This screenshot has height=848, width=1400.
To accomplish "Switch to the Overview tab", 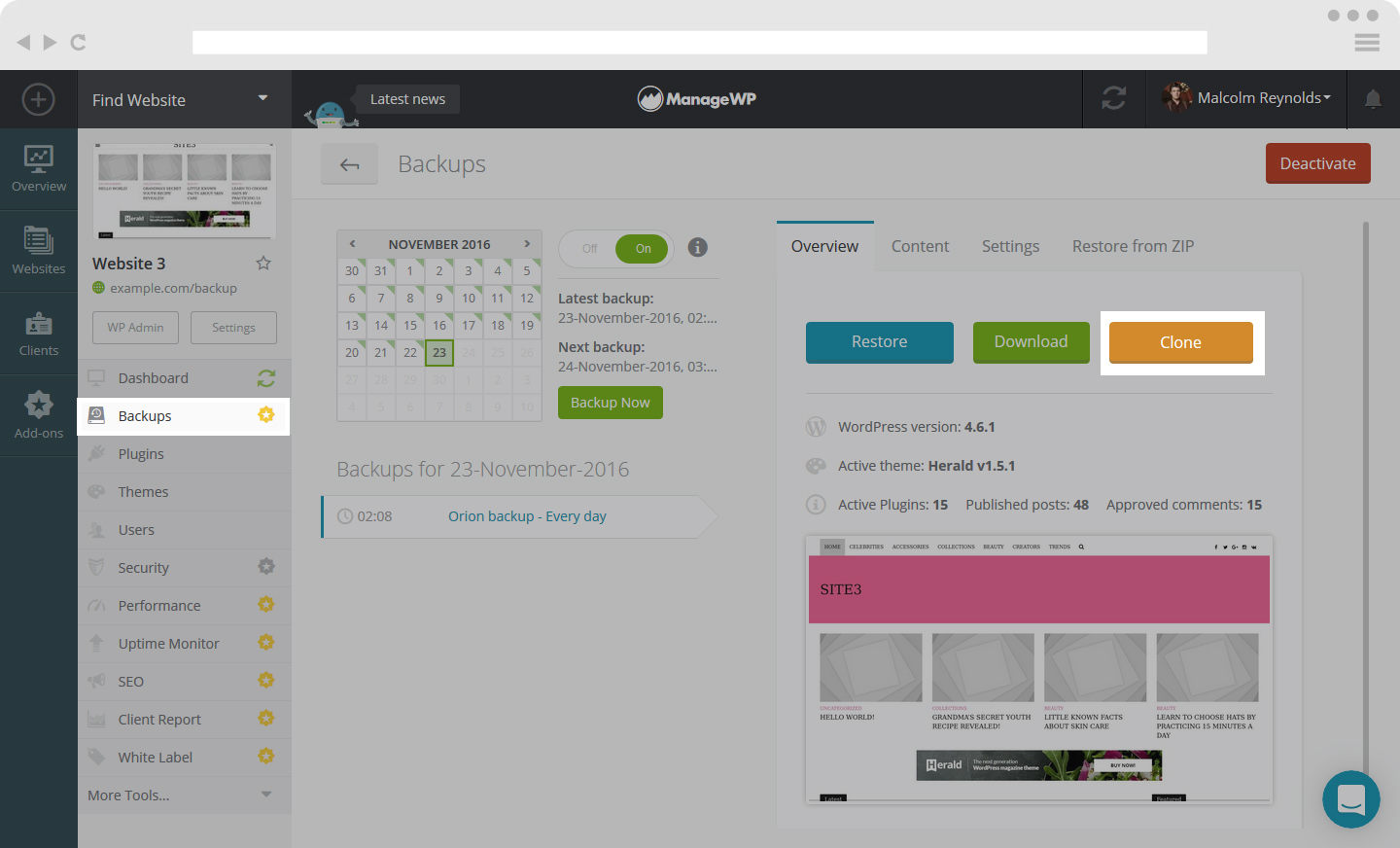I will coord(824,246).
